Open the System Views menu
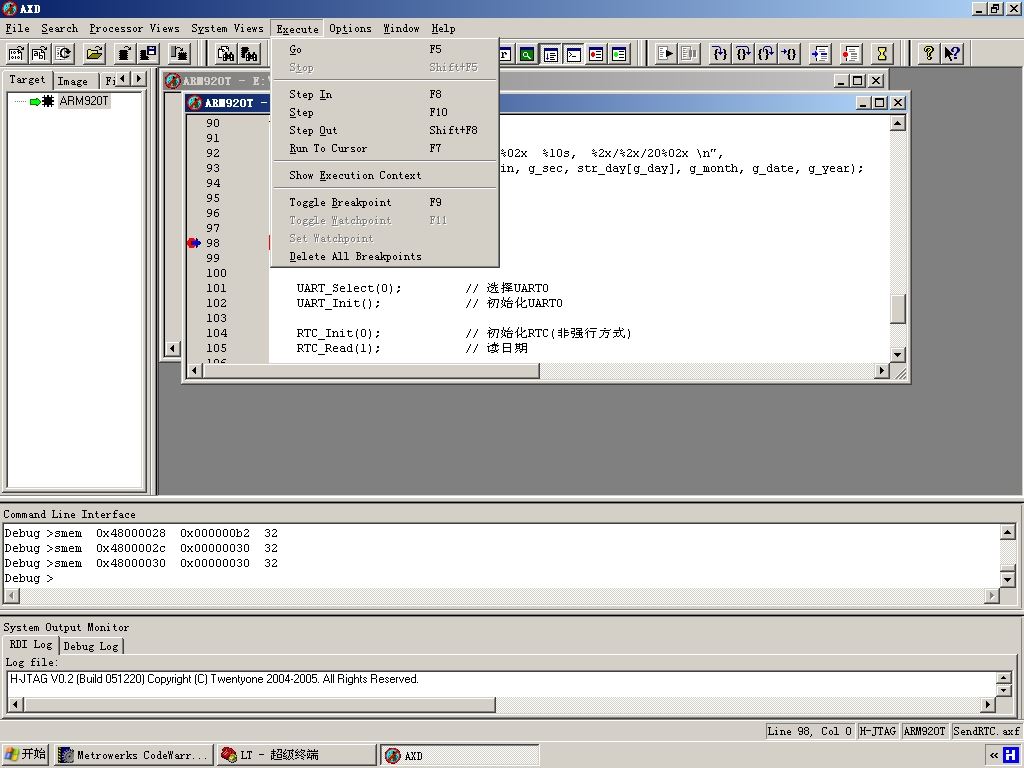 point(227,29)
